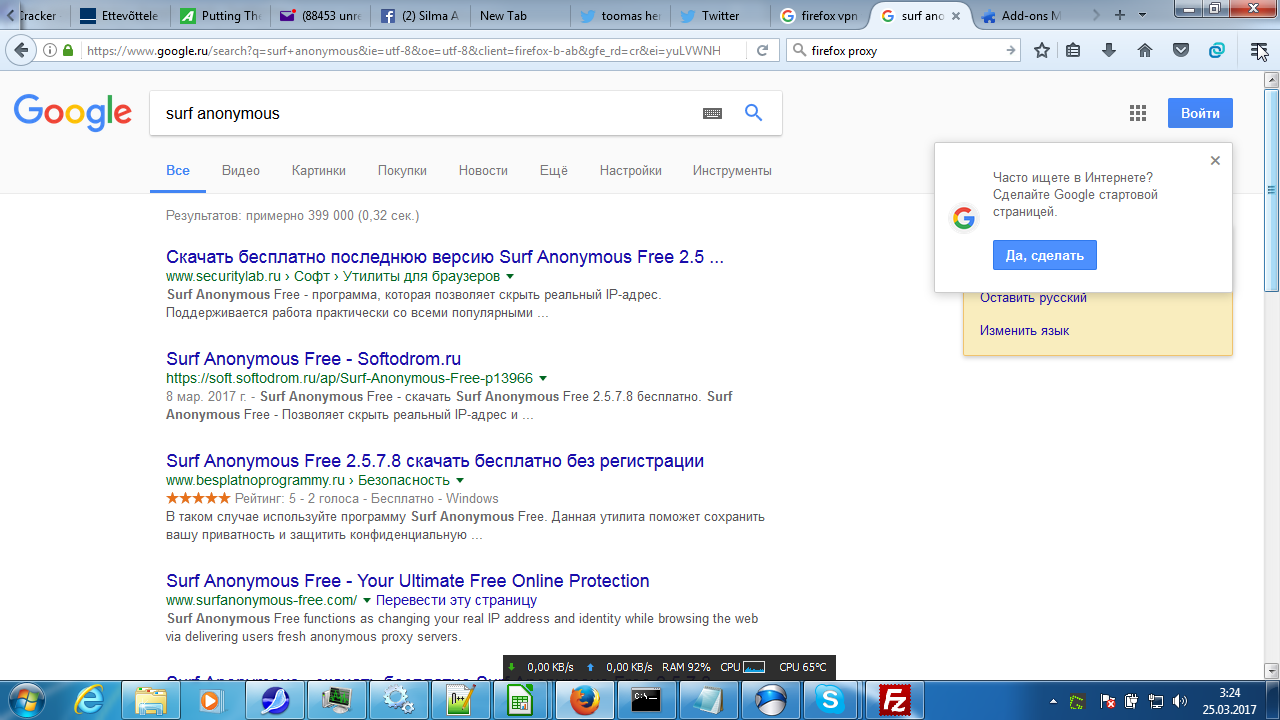1280x720 pixels.
Task: Open the Скачать бесплатно последнюю версию result
Action: pyautogui.click(x=445, y=257)
